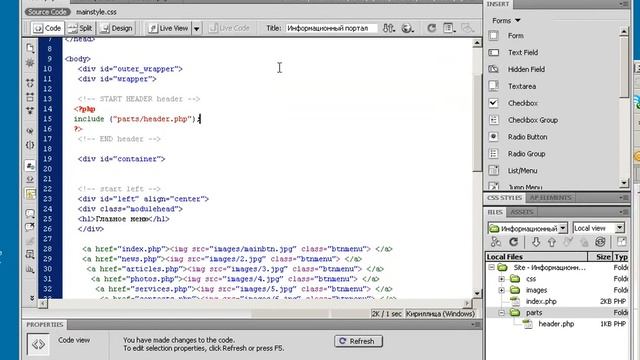Click Put Files up arrow icon

(x=552, y=242)
